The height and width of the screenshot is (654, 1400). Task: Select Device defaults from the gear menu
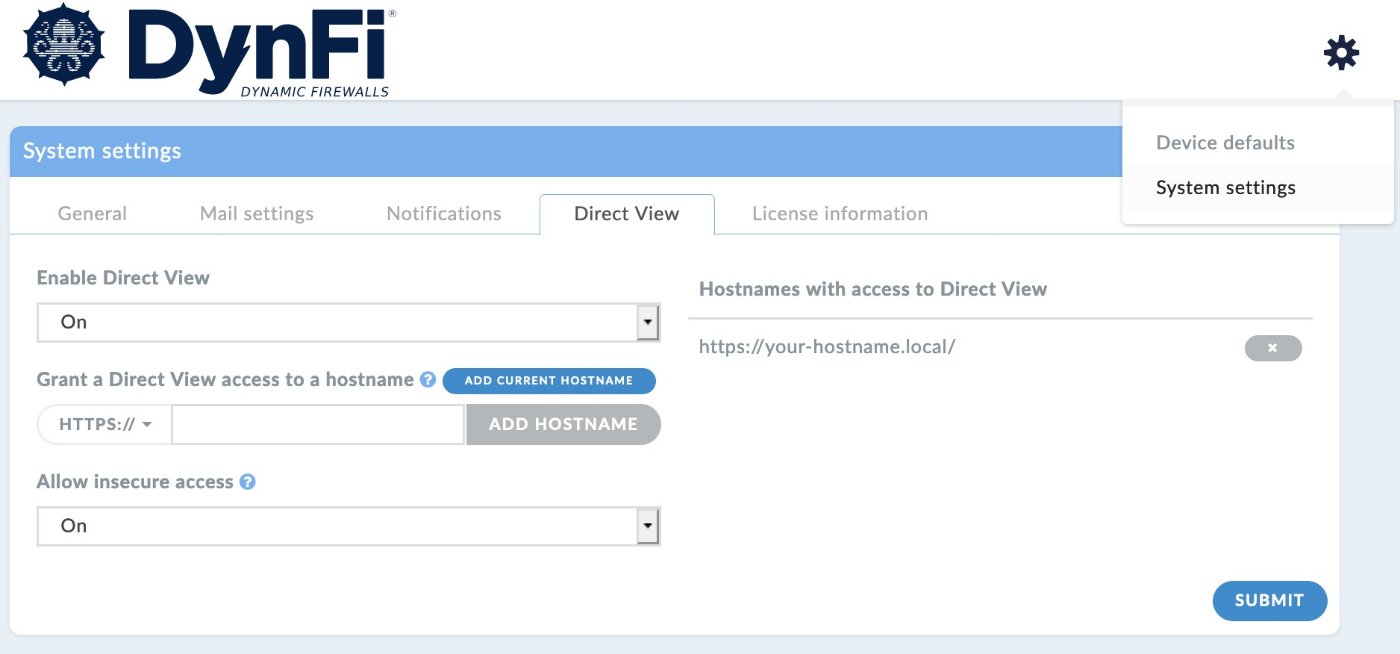coord(1225,143)
